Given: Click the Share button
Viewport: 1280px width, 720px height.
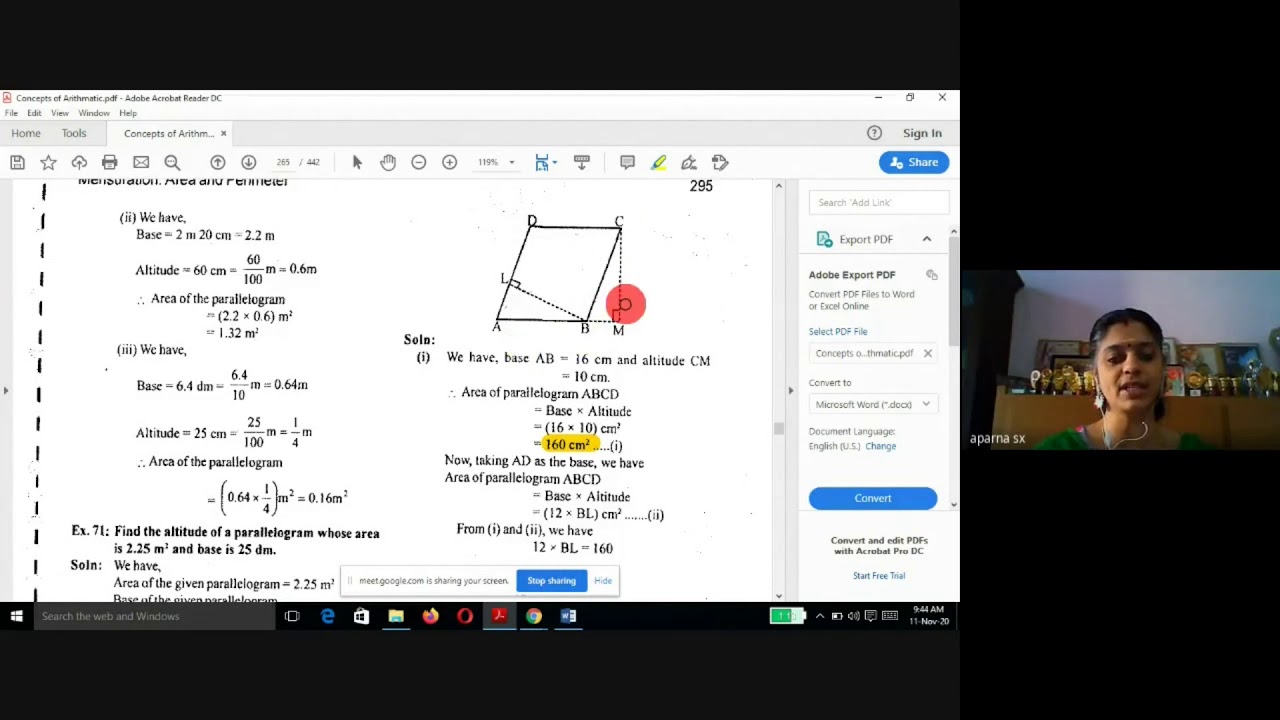Looking at the screenshot, I should [914, 162].
